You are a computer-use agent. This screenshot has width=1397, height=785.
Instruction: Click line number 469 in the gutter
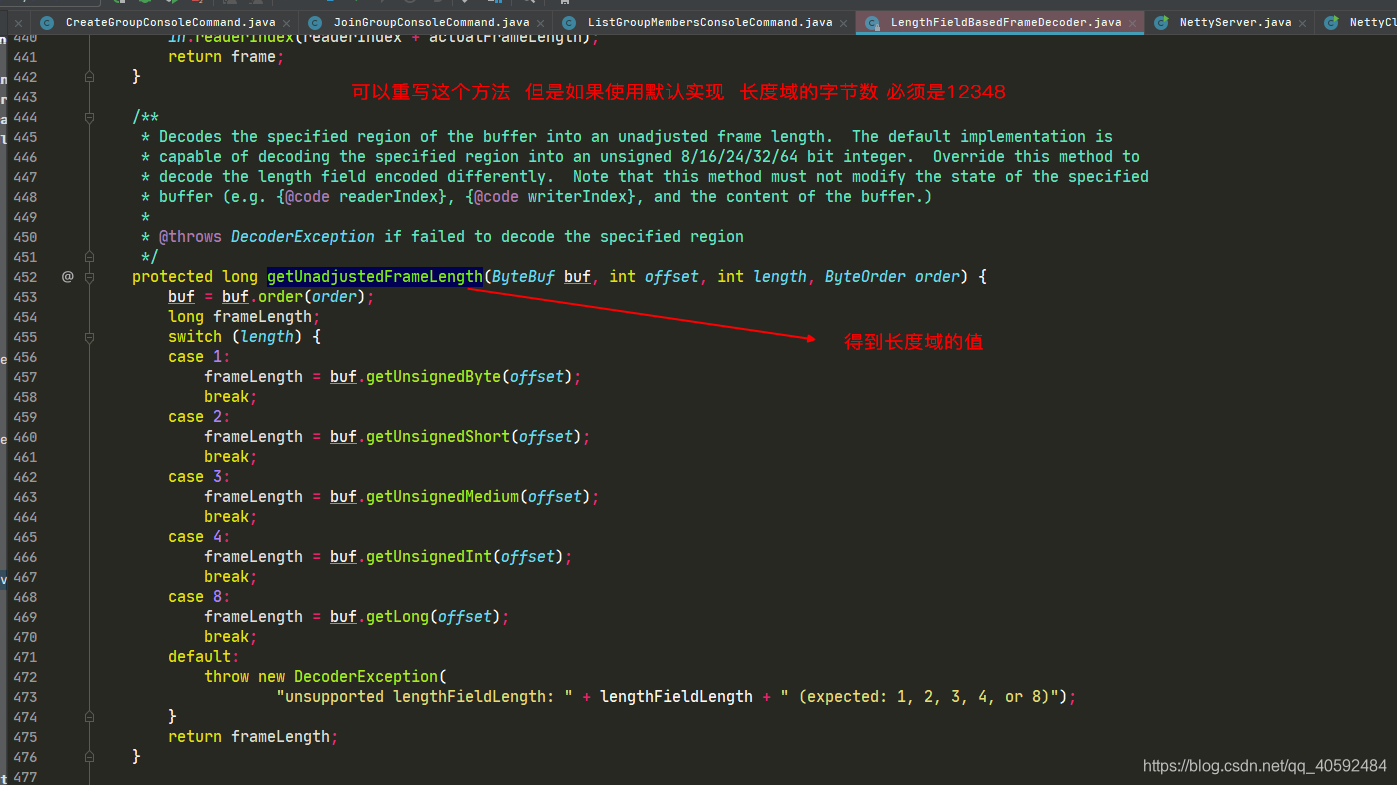coord(25,617)
